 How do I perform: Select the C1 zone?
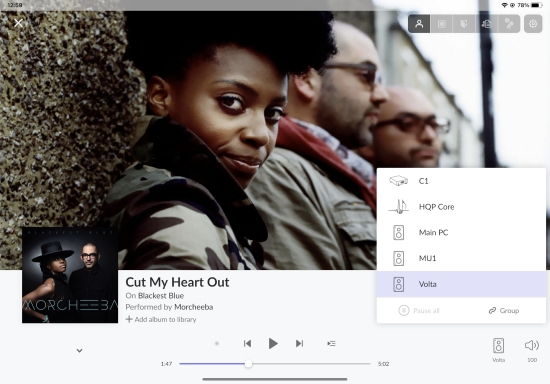point(461,181)
